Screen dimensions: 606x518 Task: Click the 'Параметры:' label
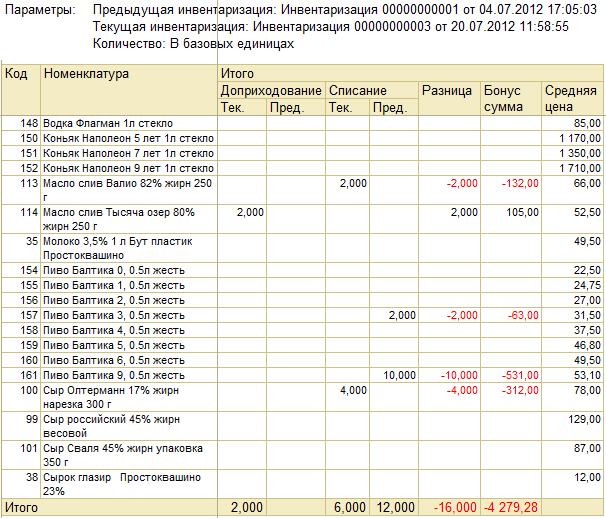41,10
